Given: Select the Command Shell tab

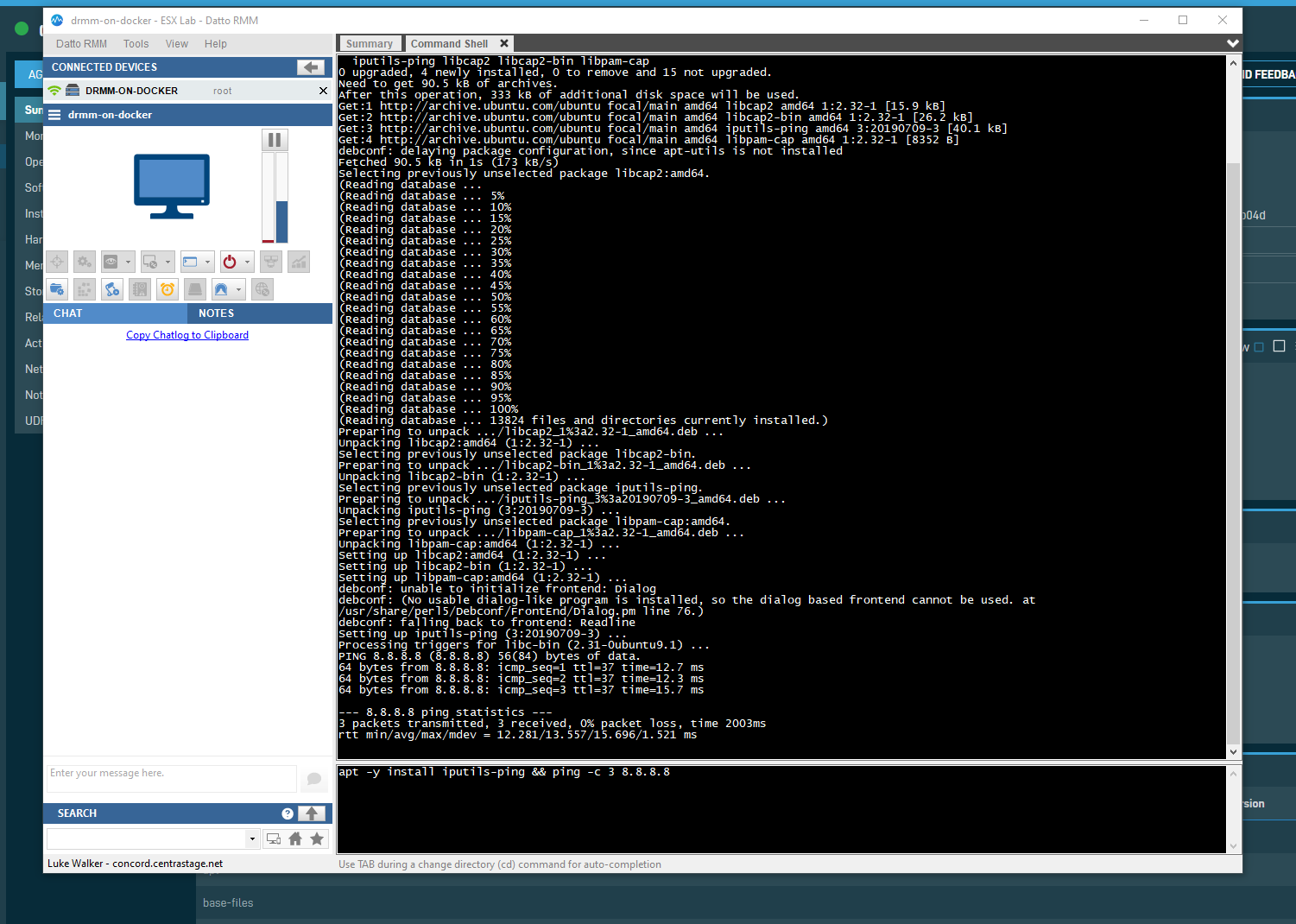Looking at the screenshot, I should (449, 44).
